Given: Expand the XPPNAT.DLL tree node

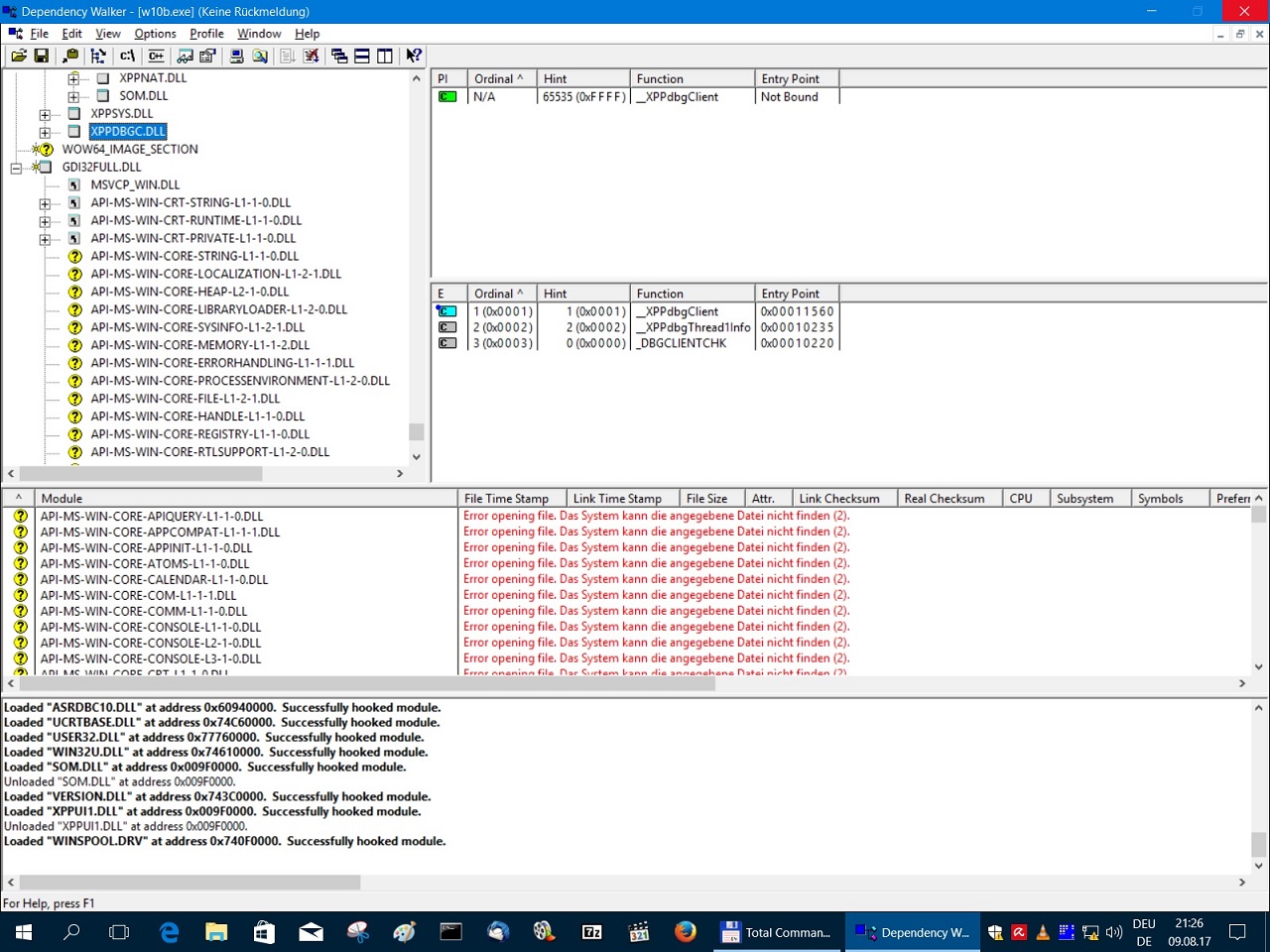Looking at the screenshot, I should [x=73, y=78].
